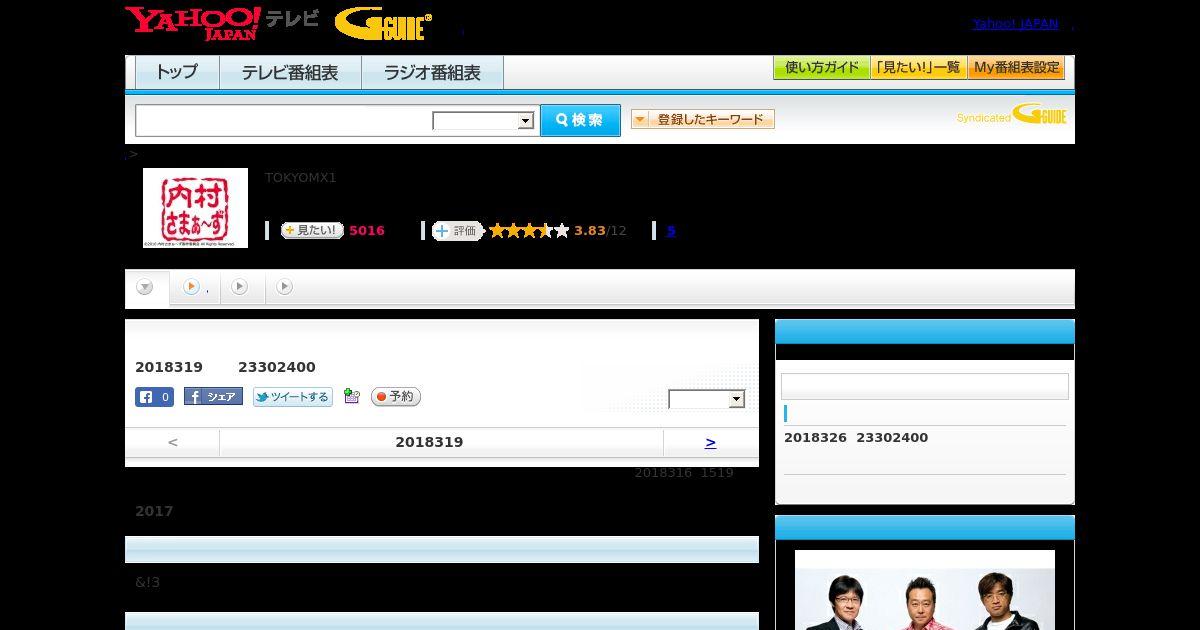
Task: Click the G-GUIDE logo in the header
Action: [383, 23]
